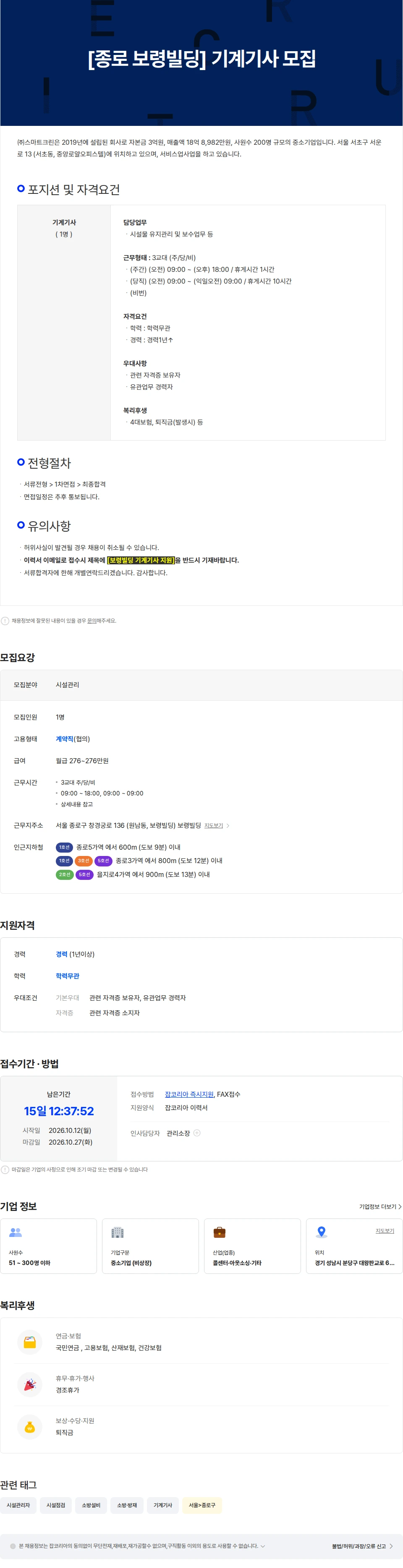This screenshot has height=1568, width=403.
Task: Open 잡코리아 즉시지원 link
Action: click(x=189, y=1094)
